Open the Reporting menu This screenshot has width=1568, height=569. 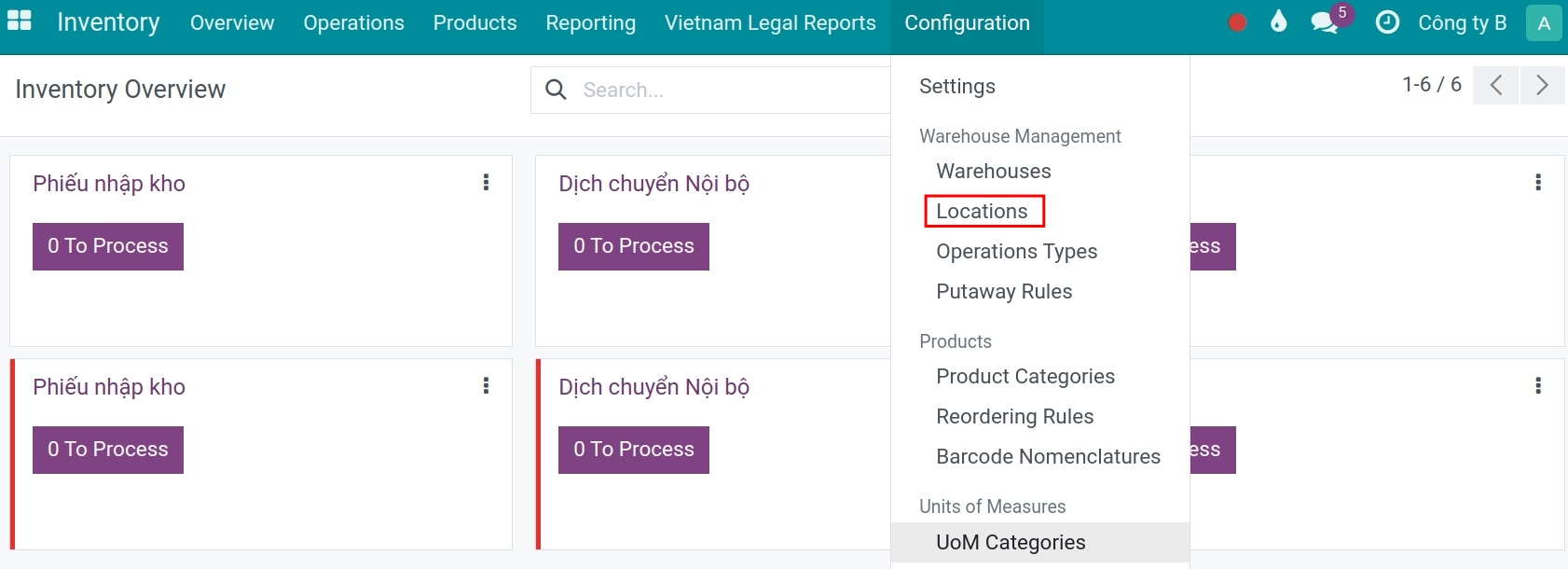(x=590, y=23)
